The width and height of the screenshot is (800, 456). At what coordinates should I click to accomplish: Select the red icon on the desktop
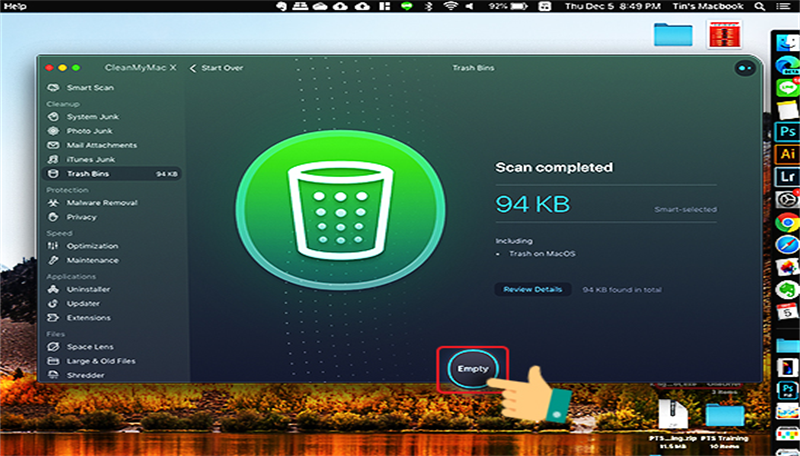pos(724,34)
